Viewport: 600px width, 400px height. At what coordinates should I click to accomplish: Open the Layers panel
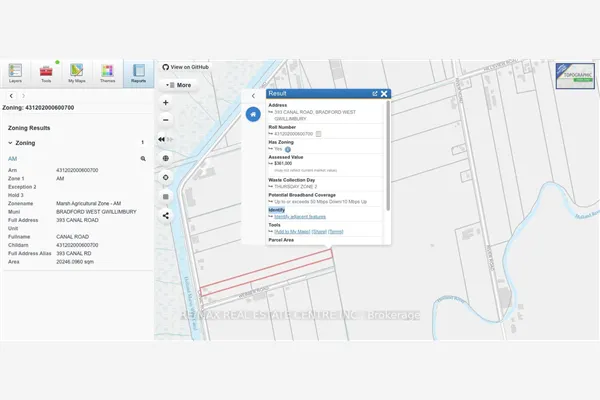click(x=15, y=73)
